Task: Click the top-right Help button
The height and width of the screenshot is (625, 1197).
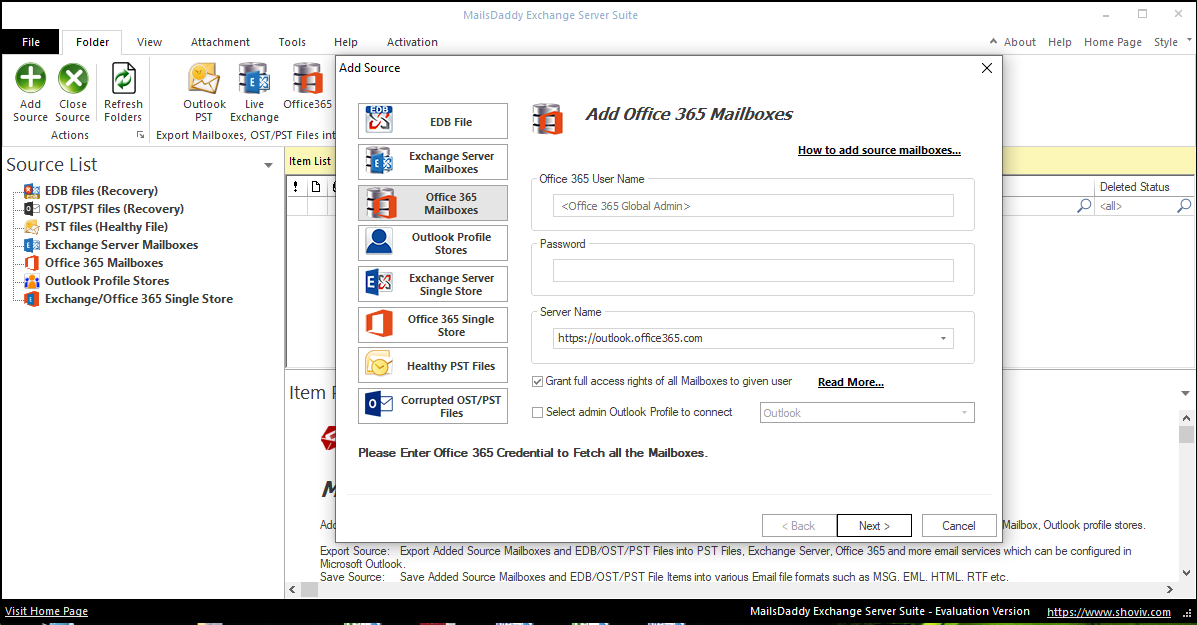Action: point(1060,42)
